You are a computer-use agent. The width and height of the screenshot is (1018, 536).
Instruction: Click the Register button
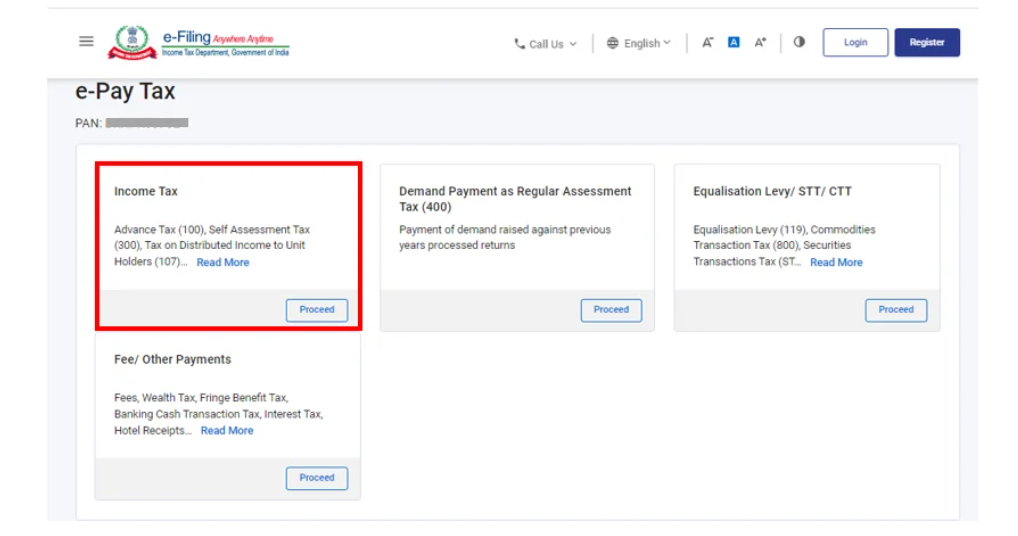click(927, 42)
